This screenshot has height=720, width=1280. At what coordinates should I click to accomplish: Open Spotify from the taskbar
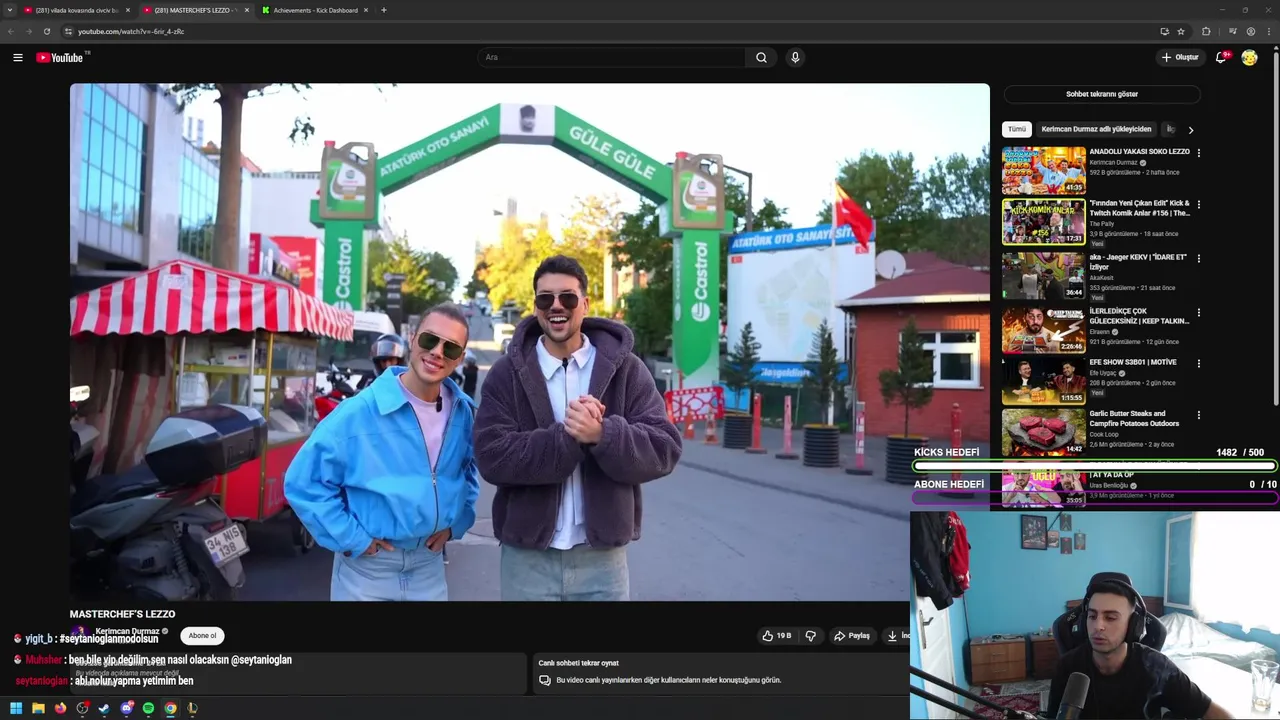click(x=148, y=708)
